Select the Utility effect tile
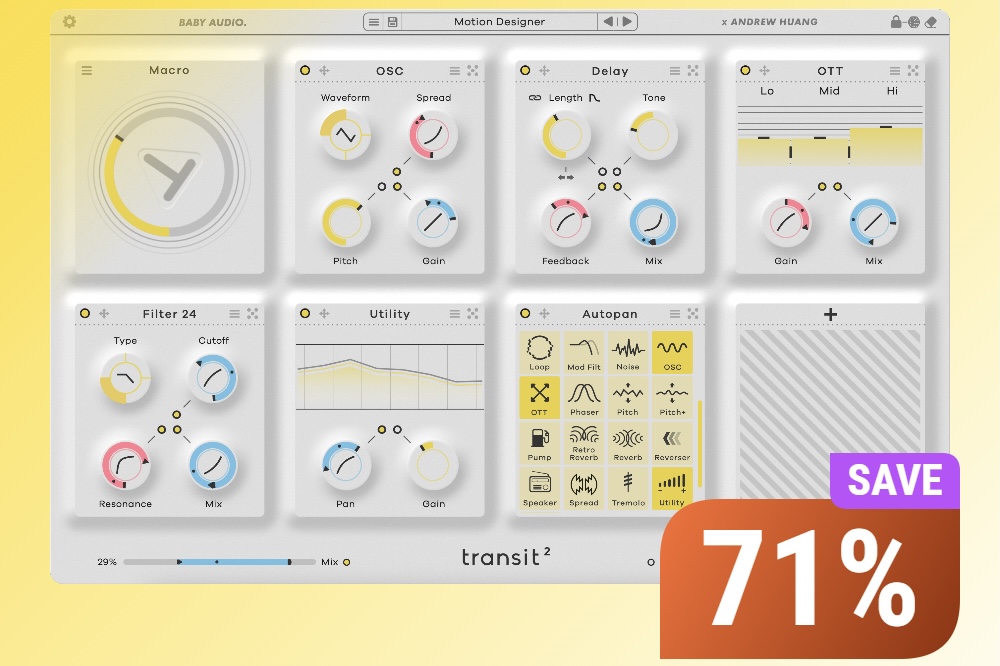This screenshot has width=1000, height=666. point(672,488)
